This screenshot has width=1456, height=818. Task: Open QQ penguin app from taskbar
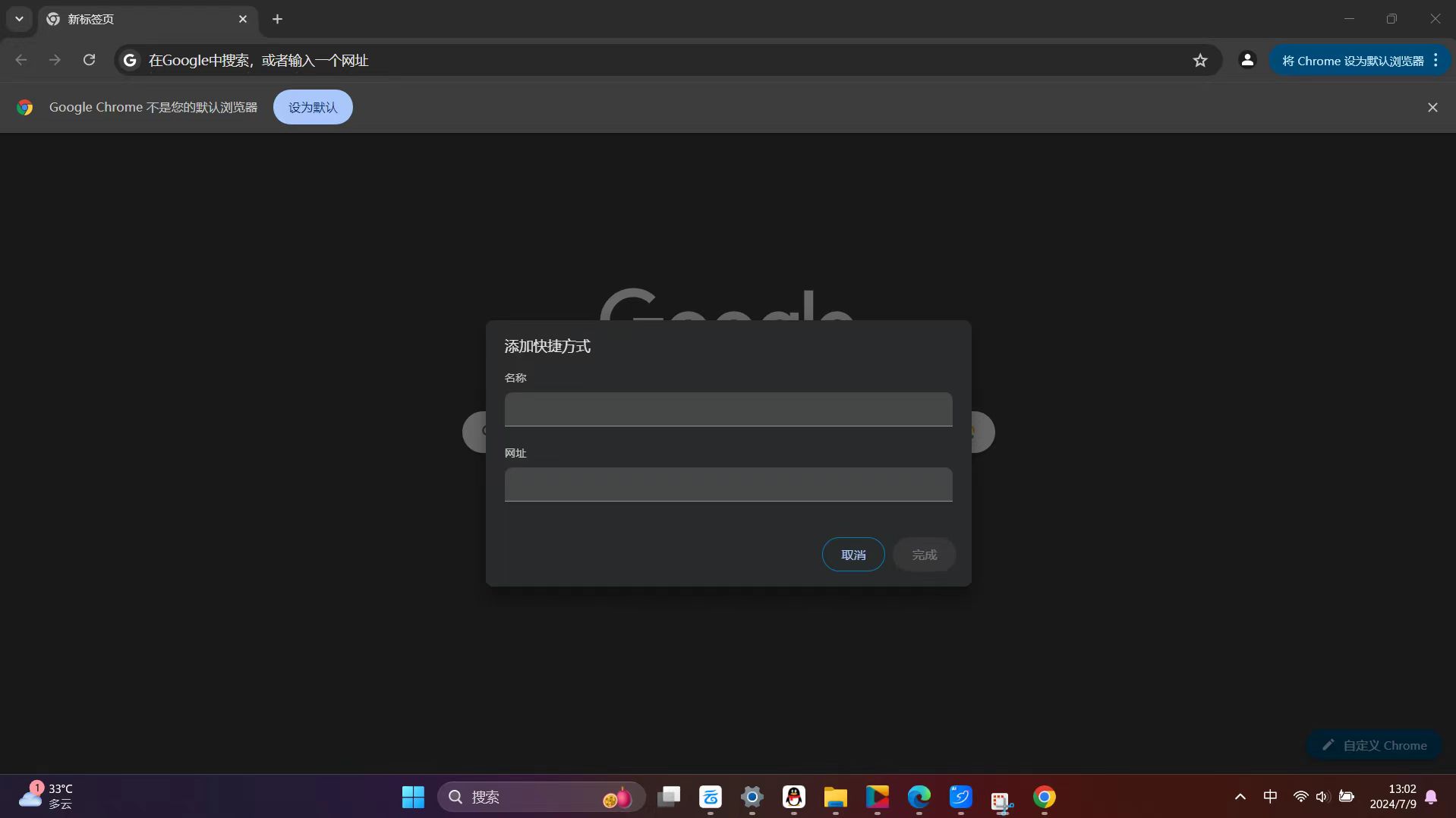click(793, 797)
